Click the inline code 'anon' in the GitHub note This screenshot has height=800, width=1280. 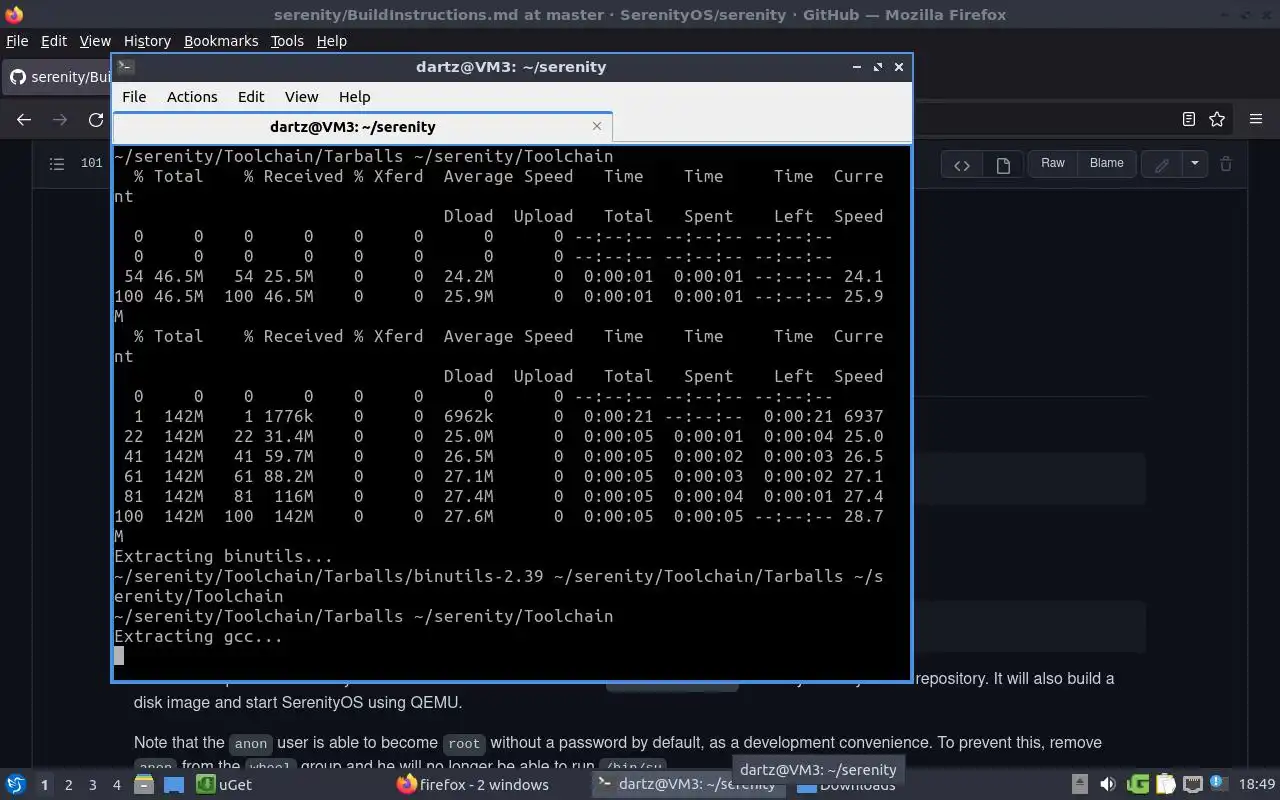tap(251, 743)
